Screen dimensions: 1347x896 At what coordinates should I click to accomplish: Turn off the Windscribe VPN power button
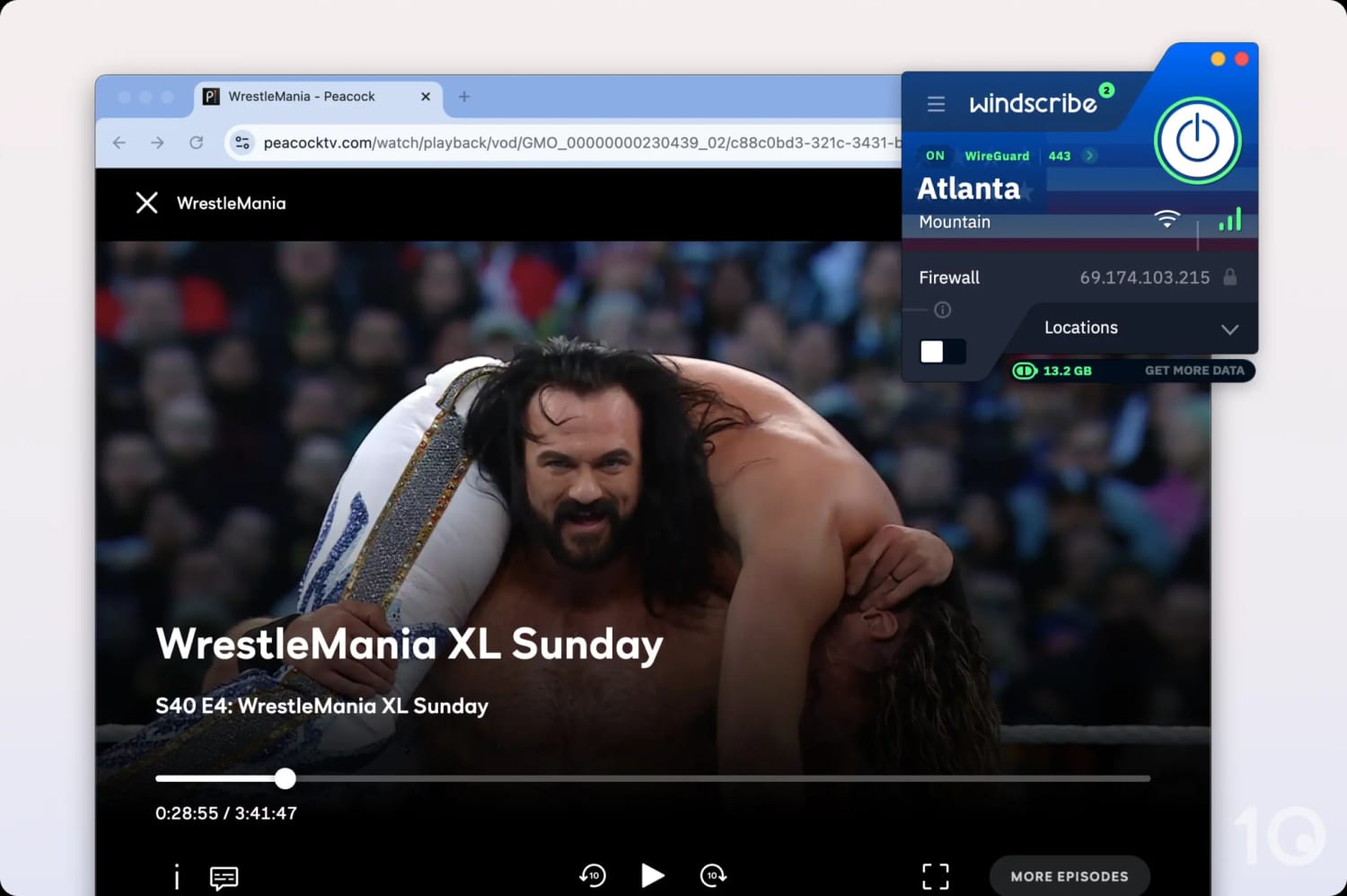1197,141
